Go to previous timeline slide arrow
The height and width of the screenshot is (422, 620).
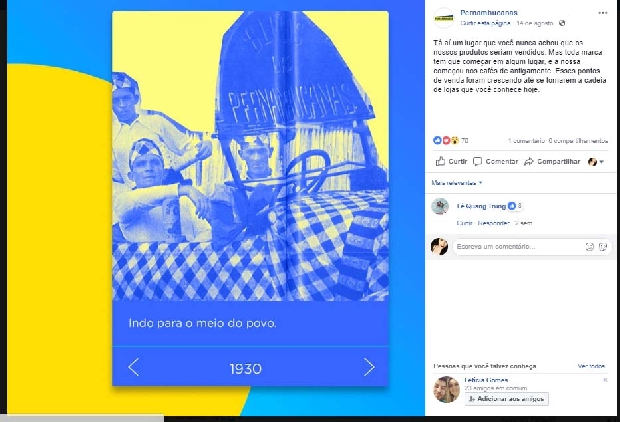134,367
